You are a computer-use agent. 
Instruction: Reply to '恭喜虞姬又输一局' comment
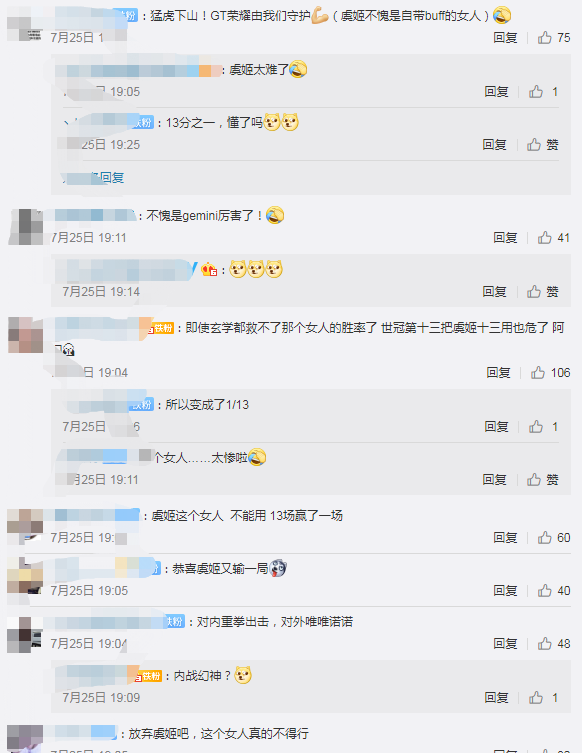[505, 590]
